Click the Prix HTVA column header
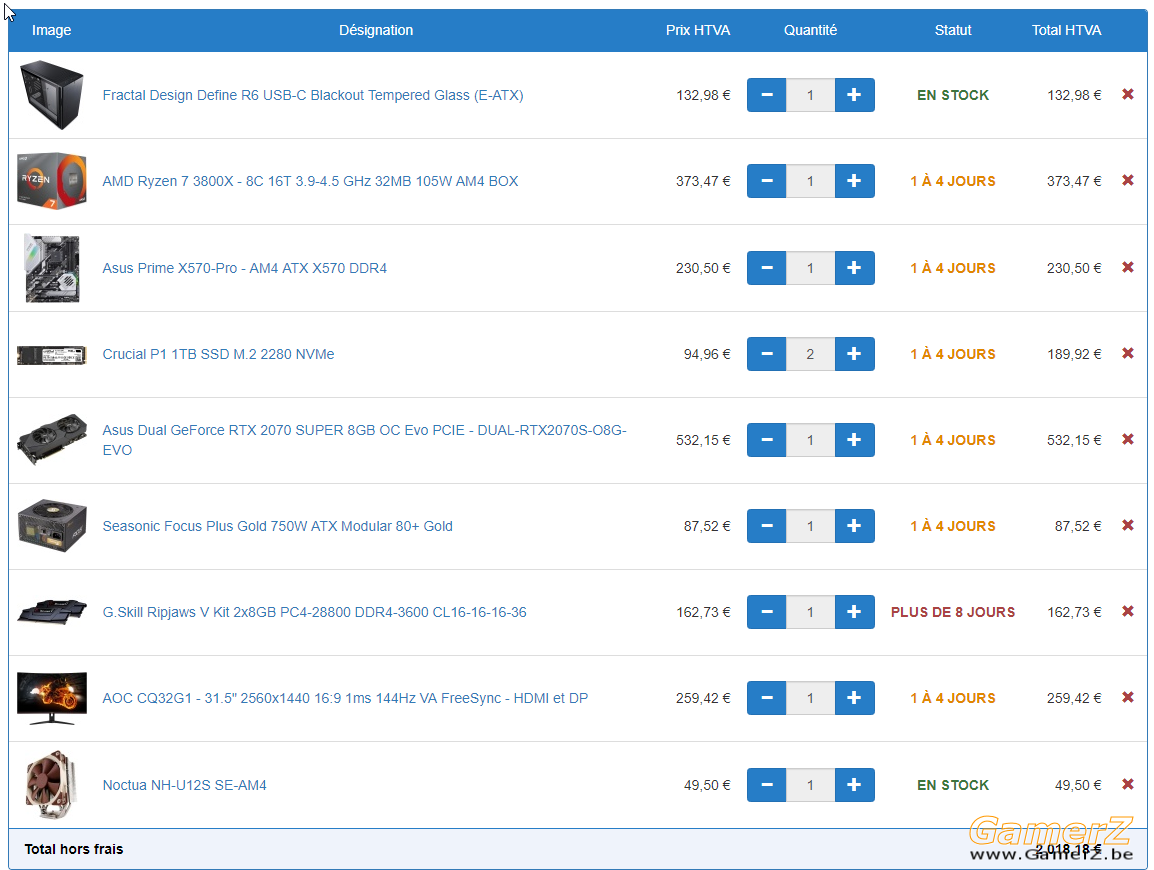 pos(698,30)
